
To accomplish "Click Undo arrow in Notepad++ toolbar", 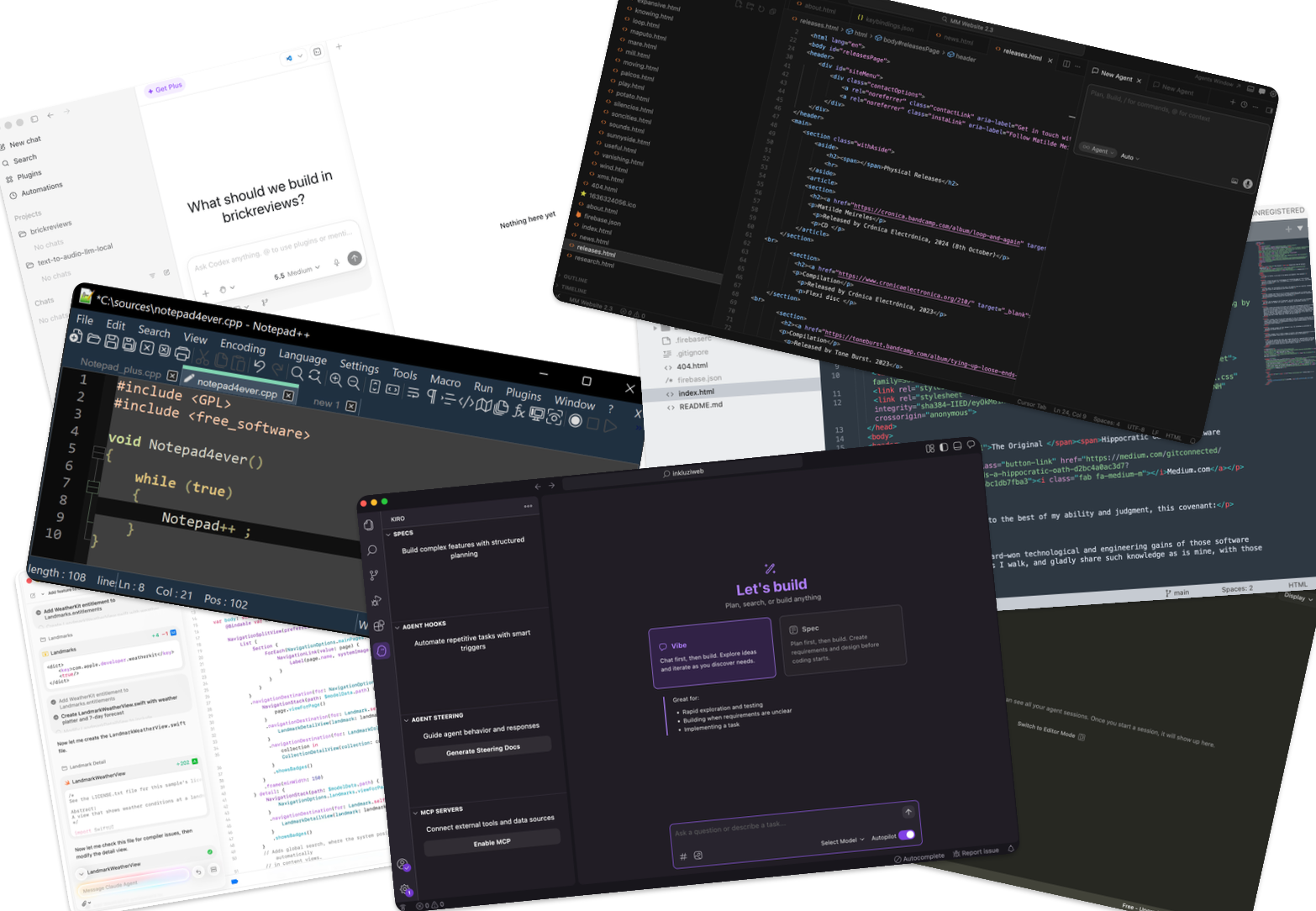I will (x=259, y=366).
